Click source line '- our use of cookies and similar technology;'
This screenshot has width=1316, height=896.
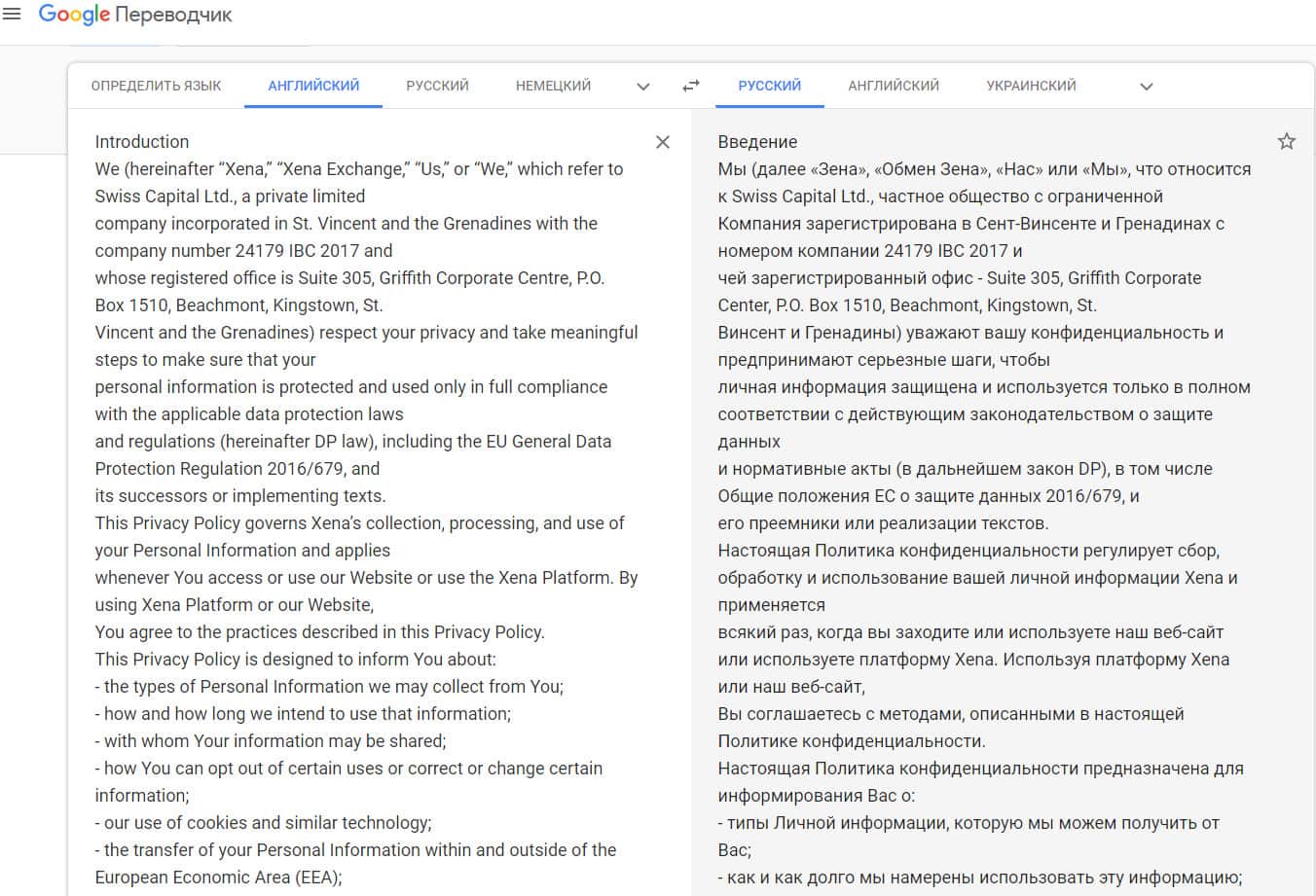[264, 822]
